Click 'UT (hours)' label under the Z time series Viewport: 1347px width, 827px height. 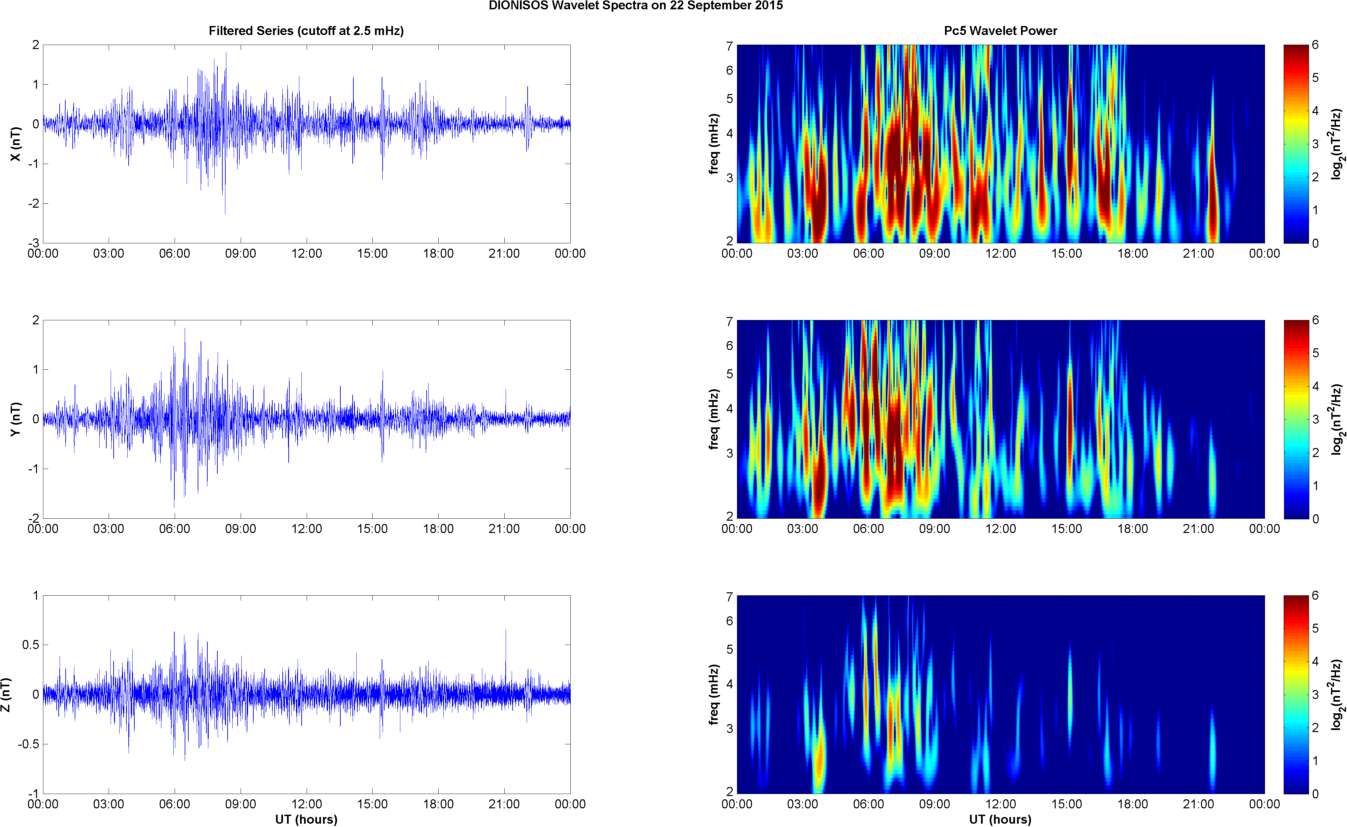click(x=306, y=819)
